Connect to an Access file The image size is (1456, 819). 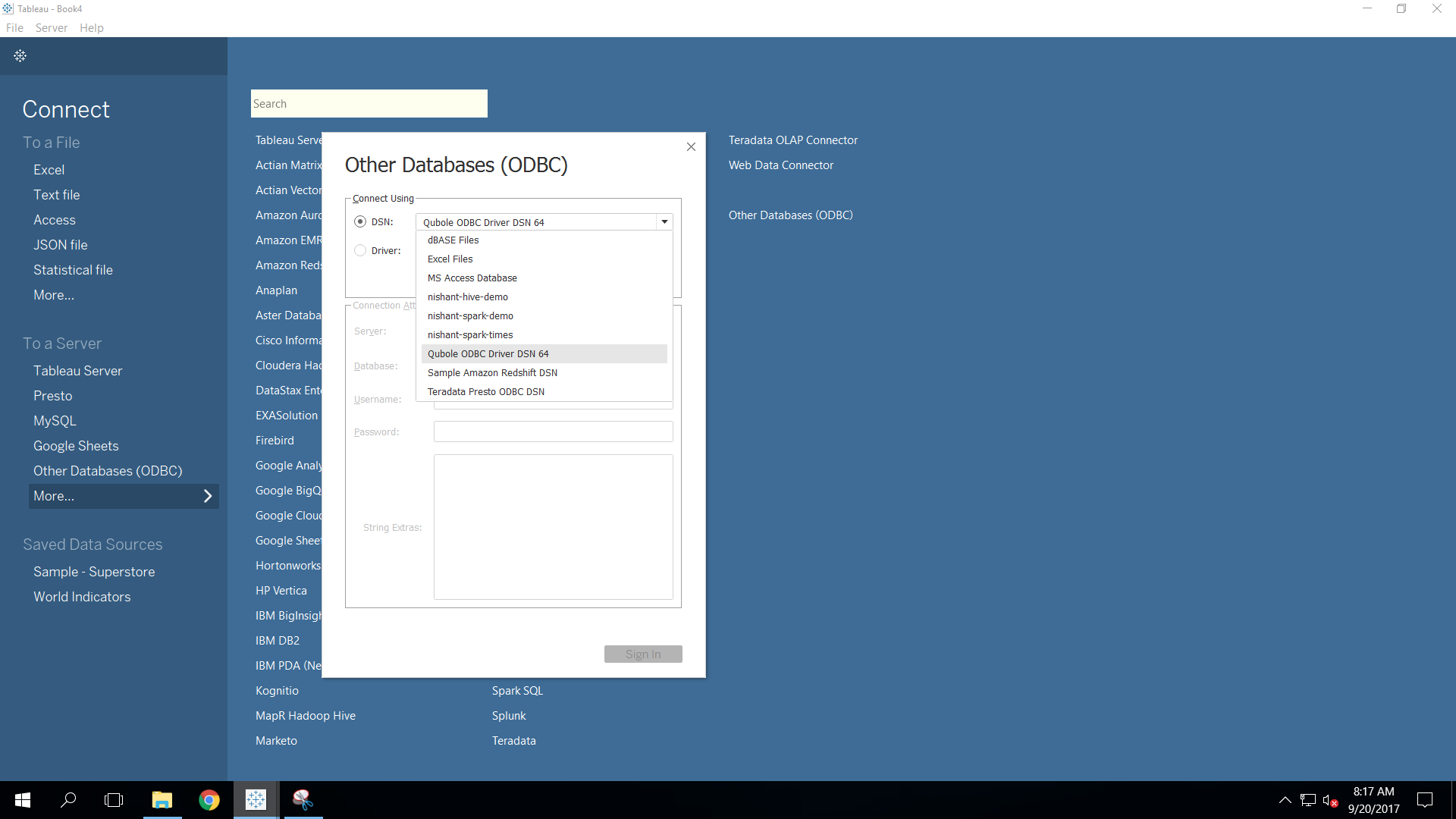pos(55,220)
